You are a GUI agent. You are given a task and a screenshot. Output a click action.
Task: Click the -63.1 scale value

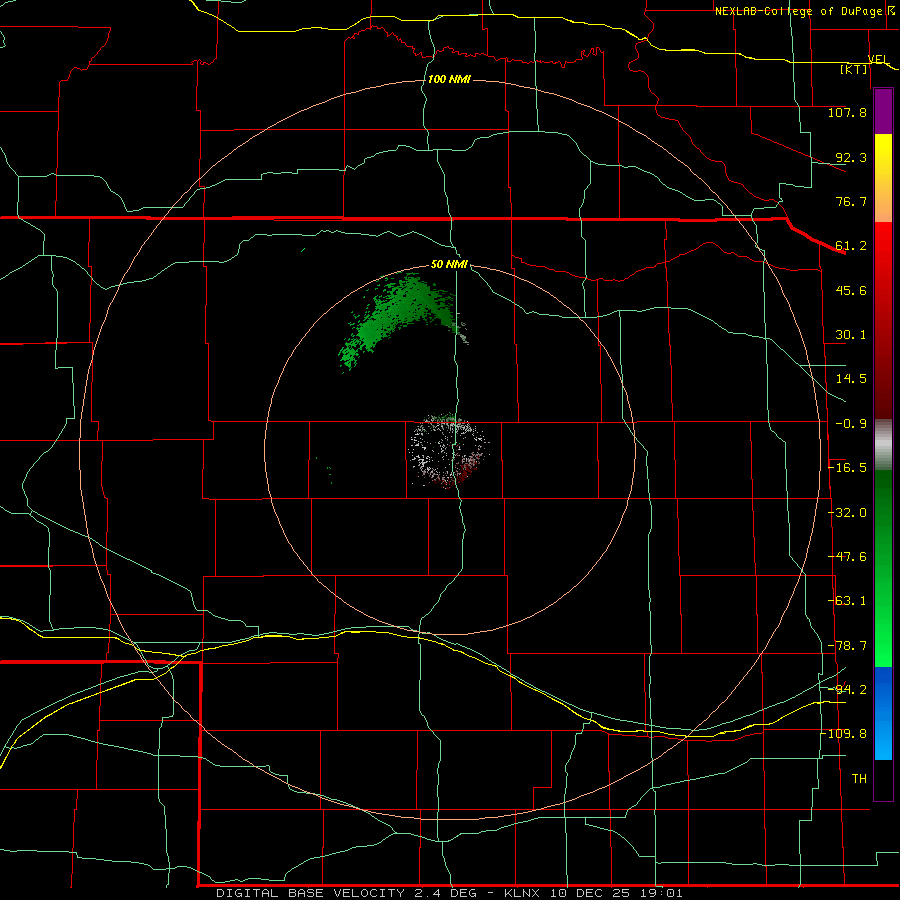tap(848, 601)
